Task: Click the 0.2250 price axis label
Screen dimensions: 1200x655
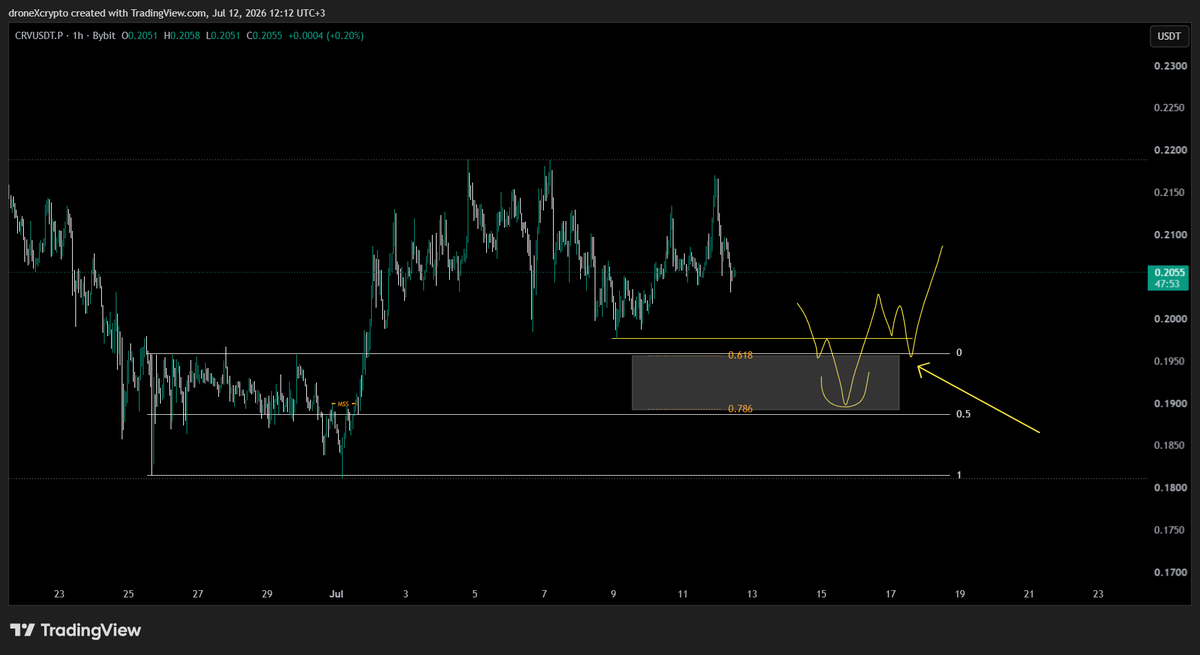Action: [1168, 108]
